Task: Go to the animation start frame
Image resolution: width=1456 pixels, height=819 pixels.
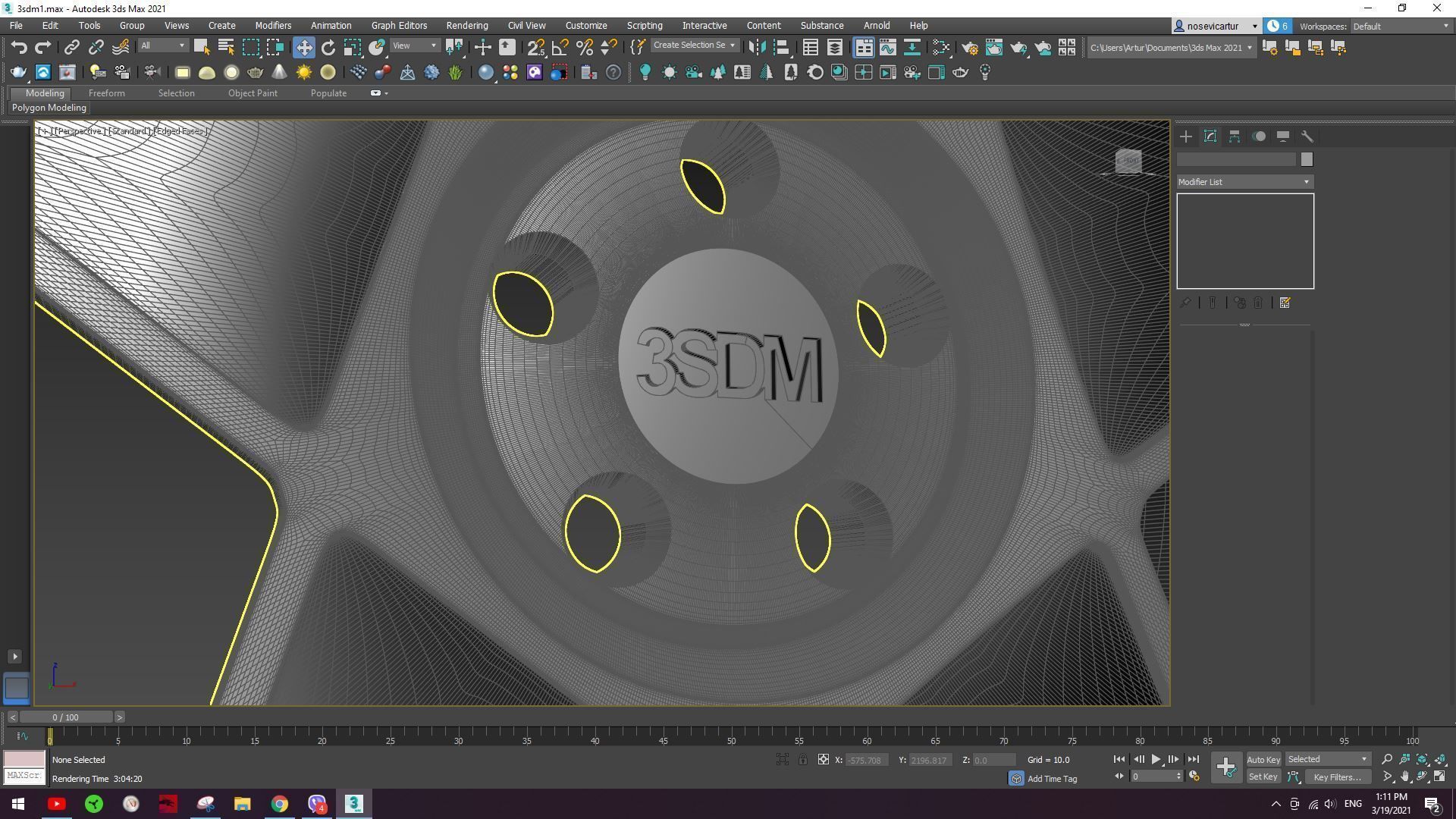Action: click(1119, 759)
